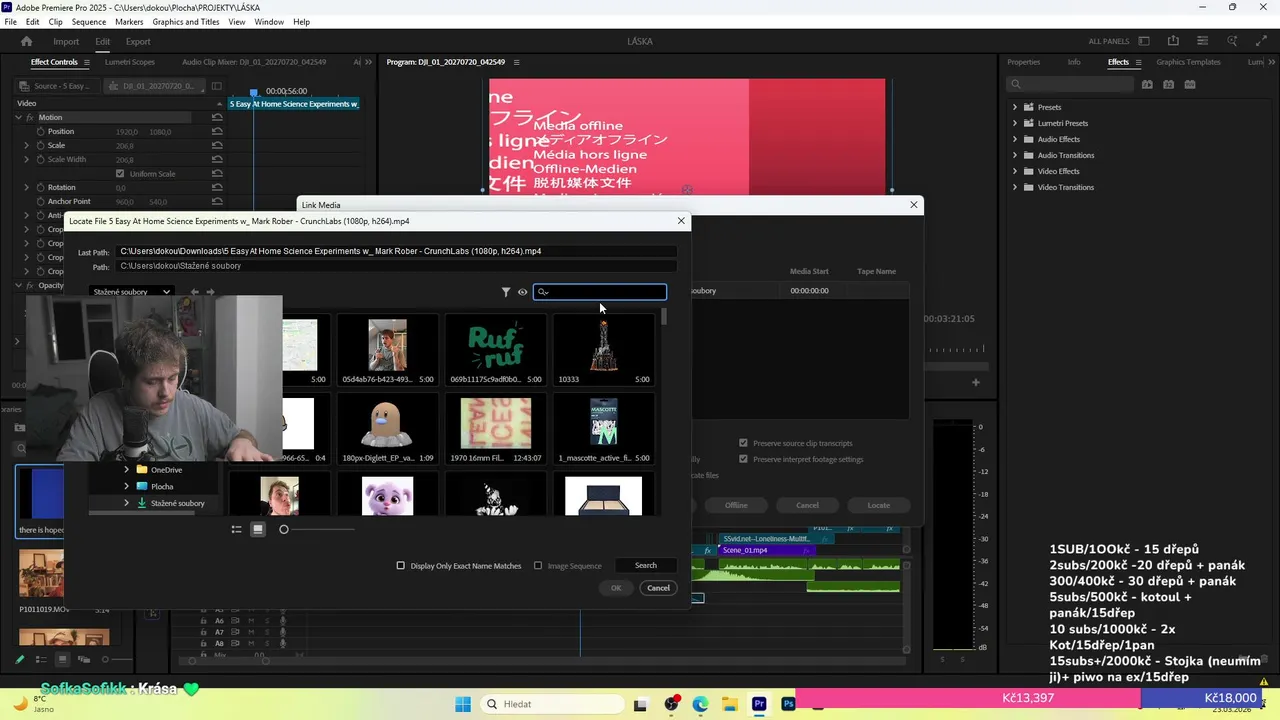Collapse the Motion effect group
The height and width of the screenshot is (720, 1280).
coord(17,118)
